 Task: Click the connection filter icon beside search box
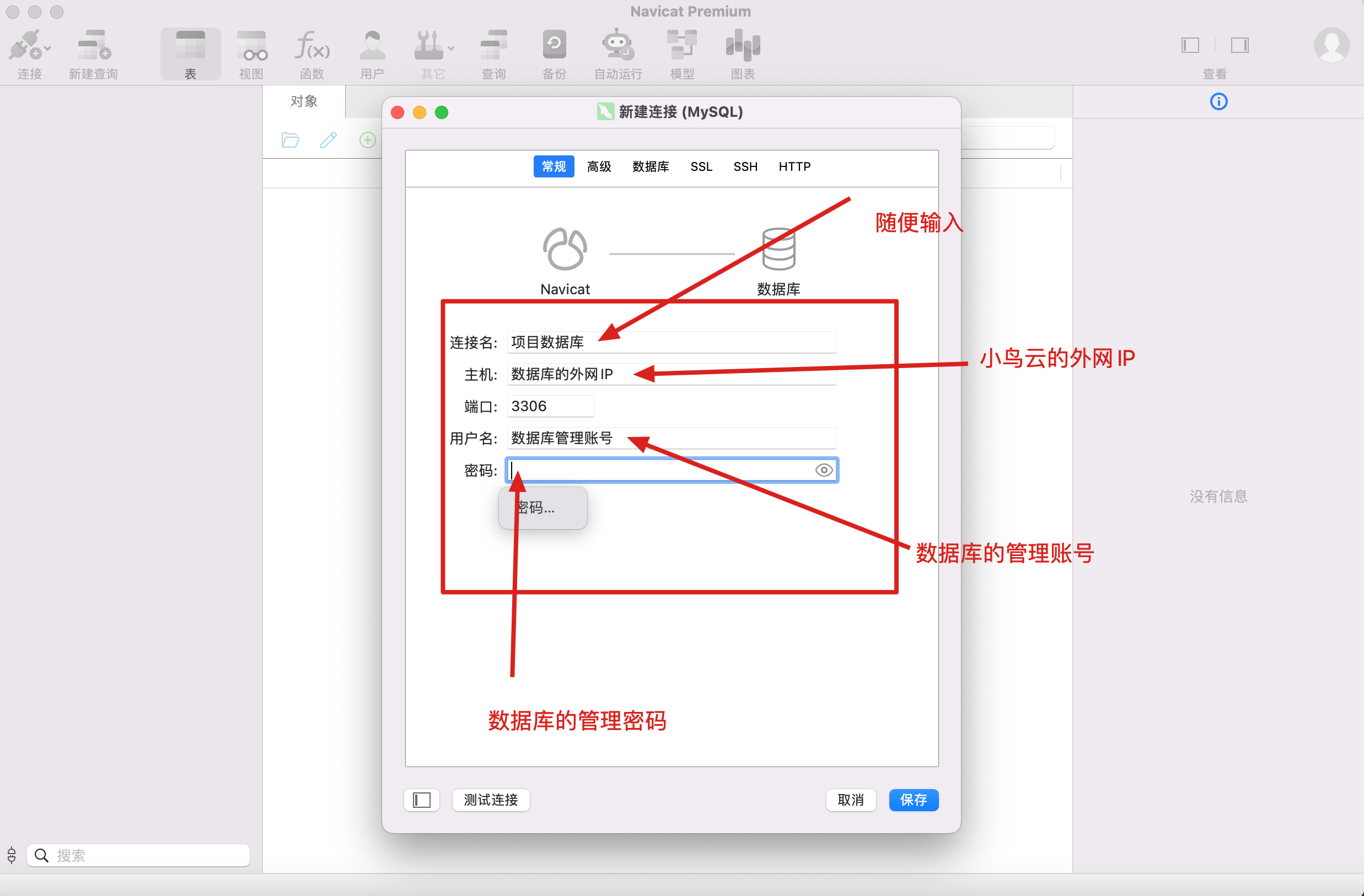pos(12,855)
